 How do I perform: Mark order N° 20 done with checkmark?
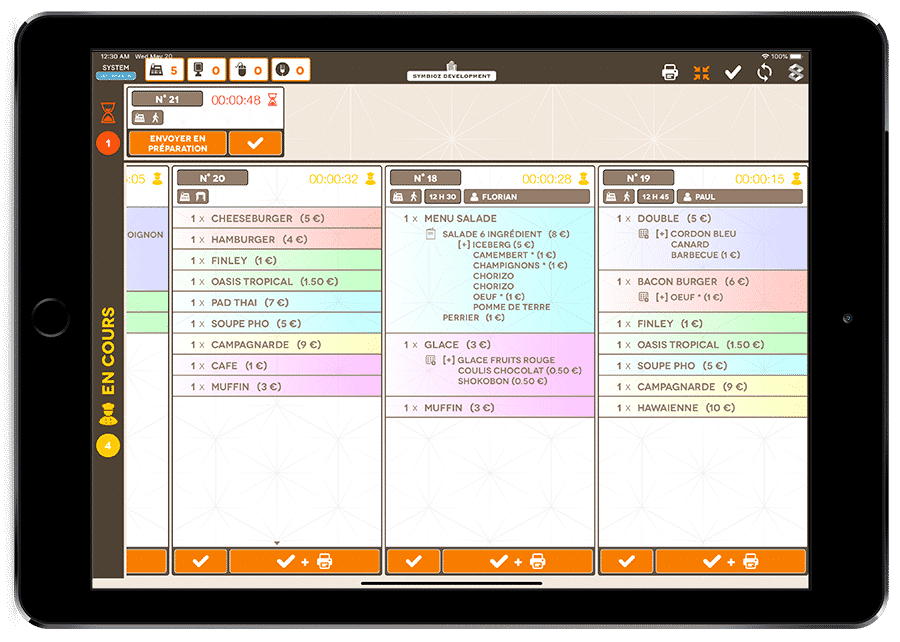(x=200, y=561)
